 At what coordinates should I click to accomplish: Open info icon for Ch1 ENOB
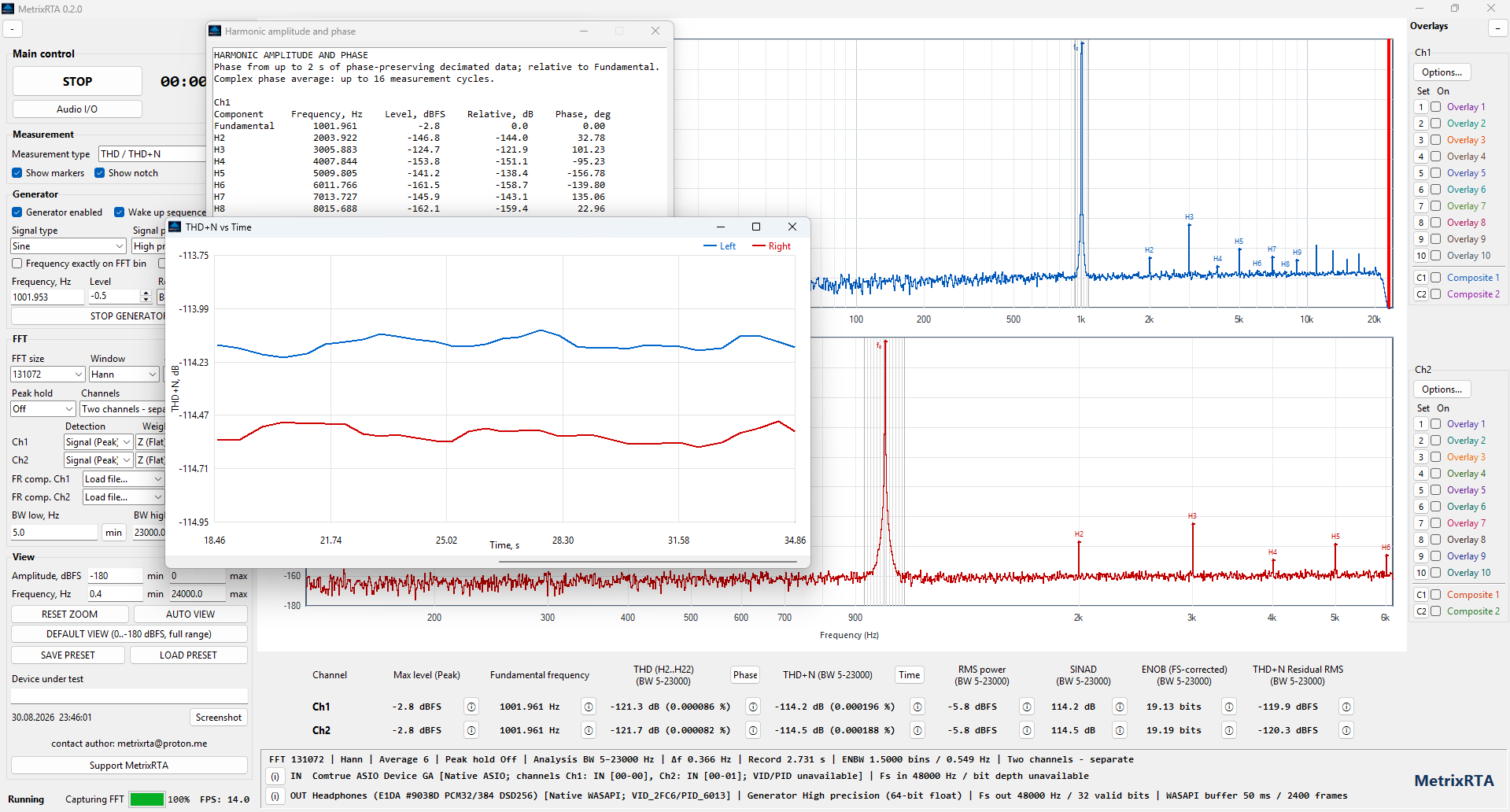(1230, 707)
